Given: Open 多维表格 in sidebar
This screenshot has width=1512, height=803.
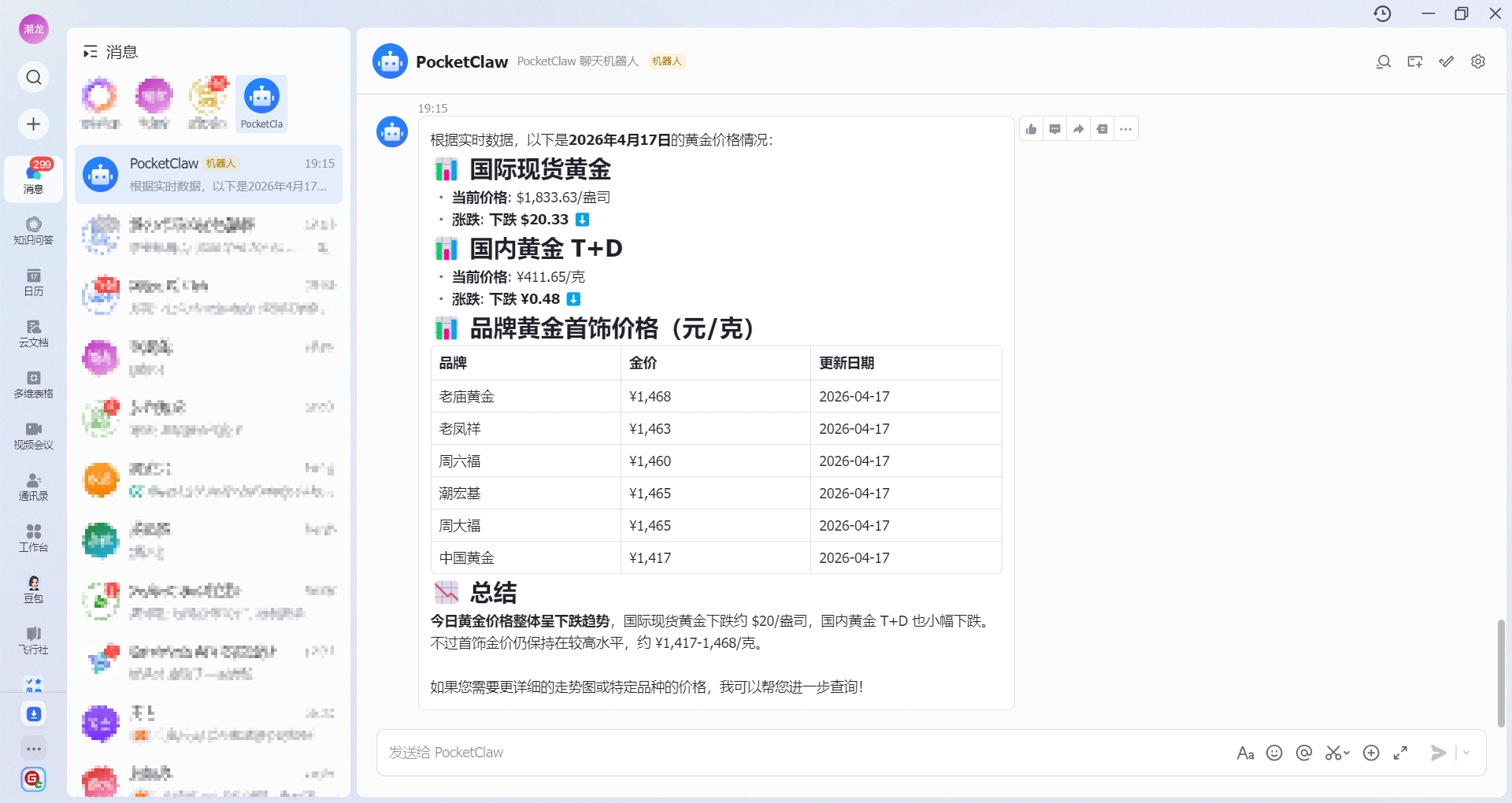Looking at the screenshot, I should tap(33, 385).
